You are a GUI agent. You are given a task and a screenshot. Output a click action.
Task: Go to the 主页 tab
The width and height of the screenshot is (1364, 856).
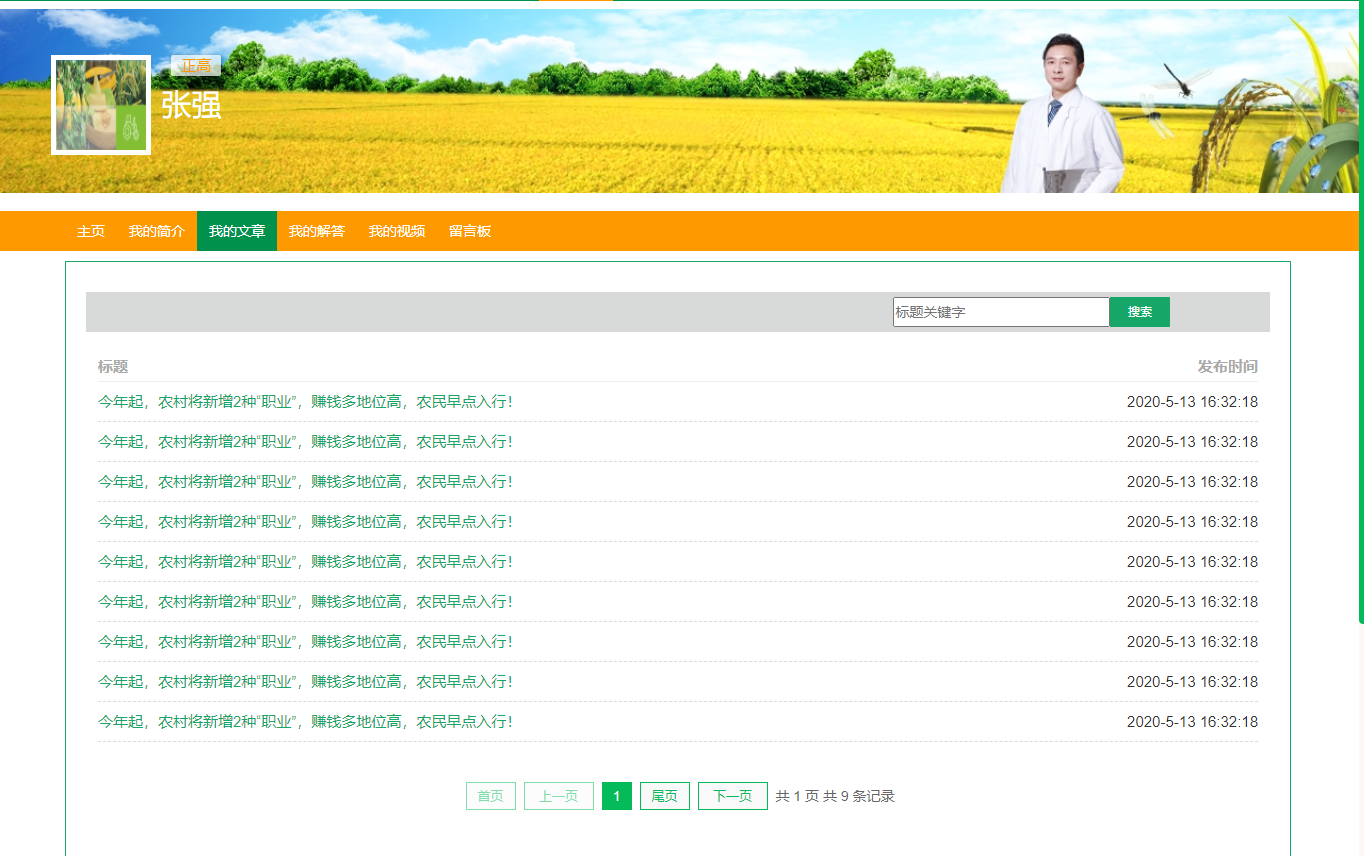point(91,231)
